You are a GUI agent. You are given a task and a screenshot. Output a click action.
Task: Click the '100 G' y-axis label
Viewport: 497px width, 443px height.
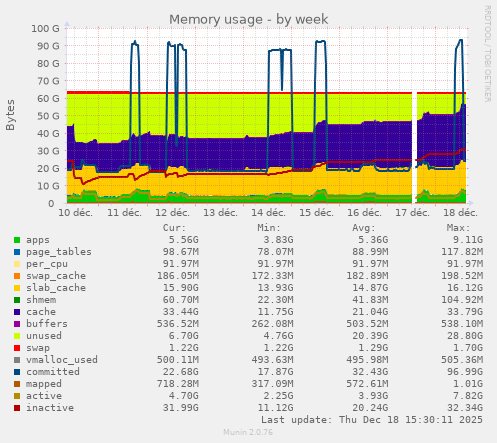[45, 28]
